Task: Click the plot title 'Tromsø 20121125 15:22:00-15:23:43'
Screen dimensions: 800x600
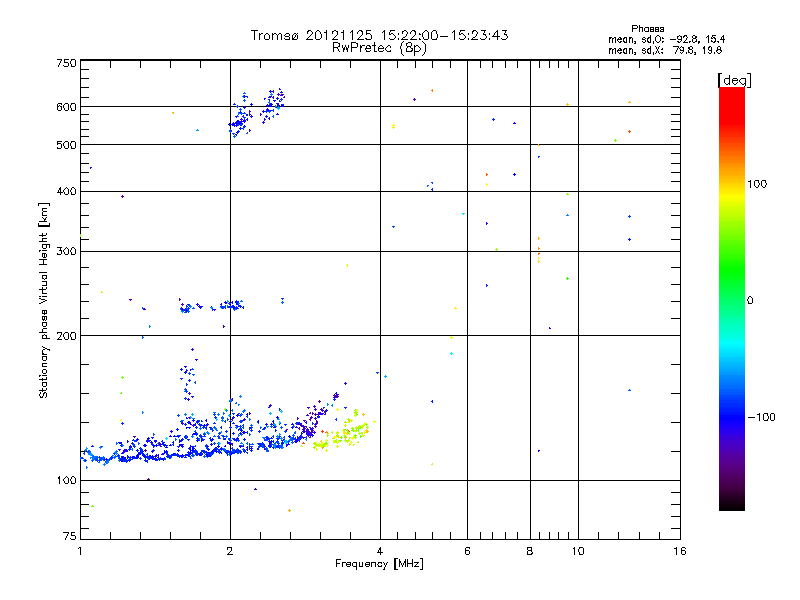Action: (x=379, y=35)
